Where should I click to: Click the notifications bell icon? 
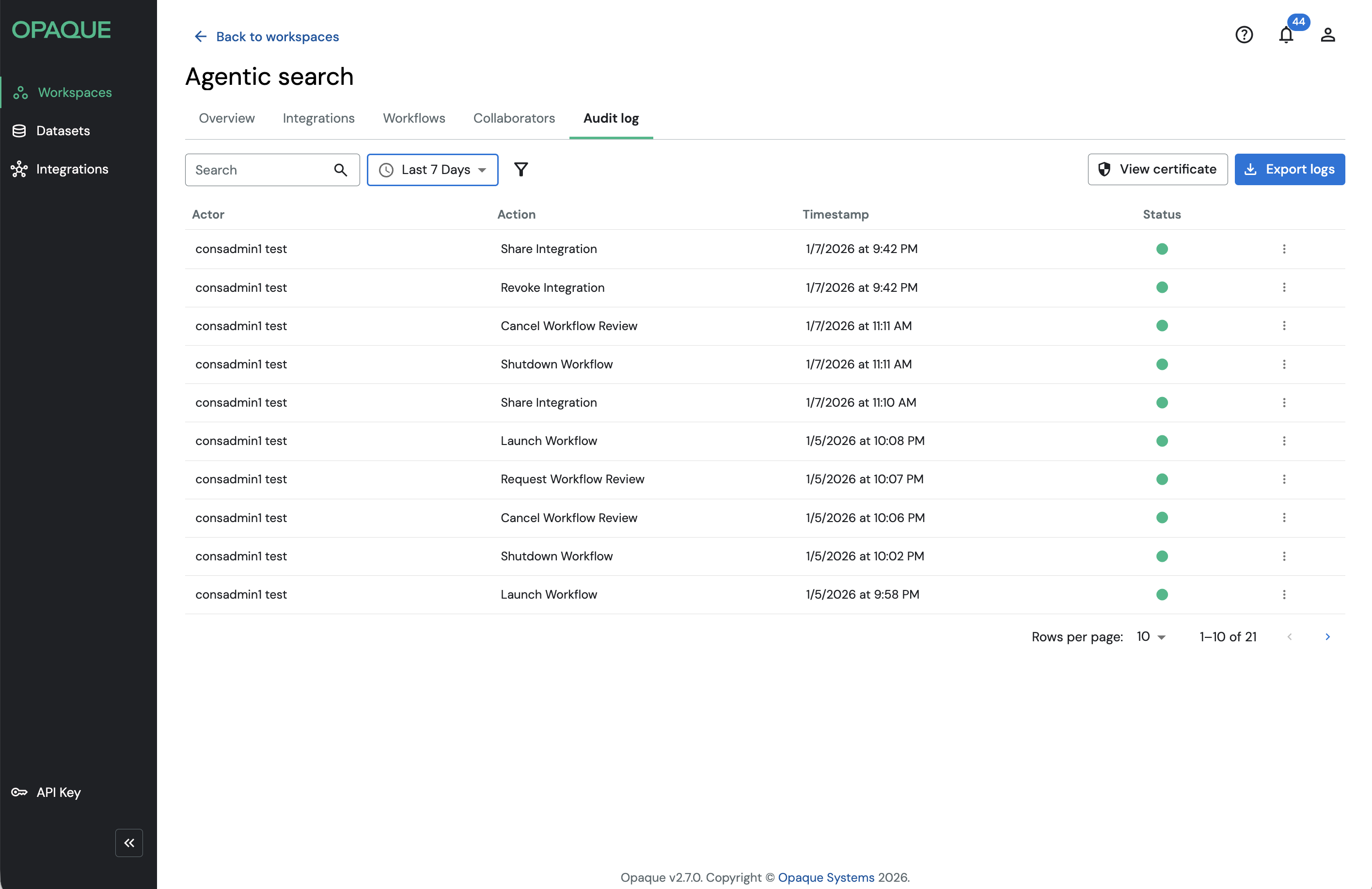coord(1286,35)
